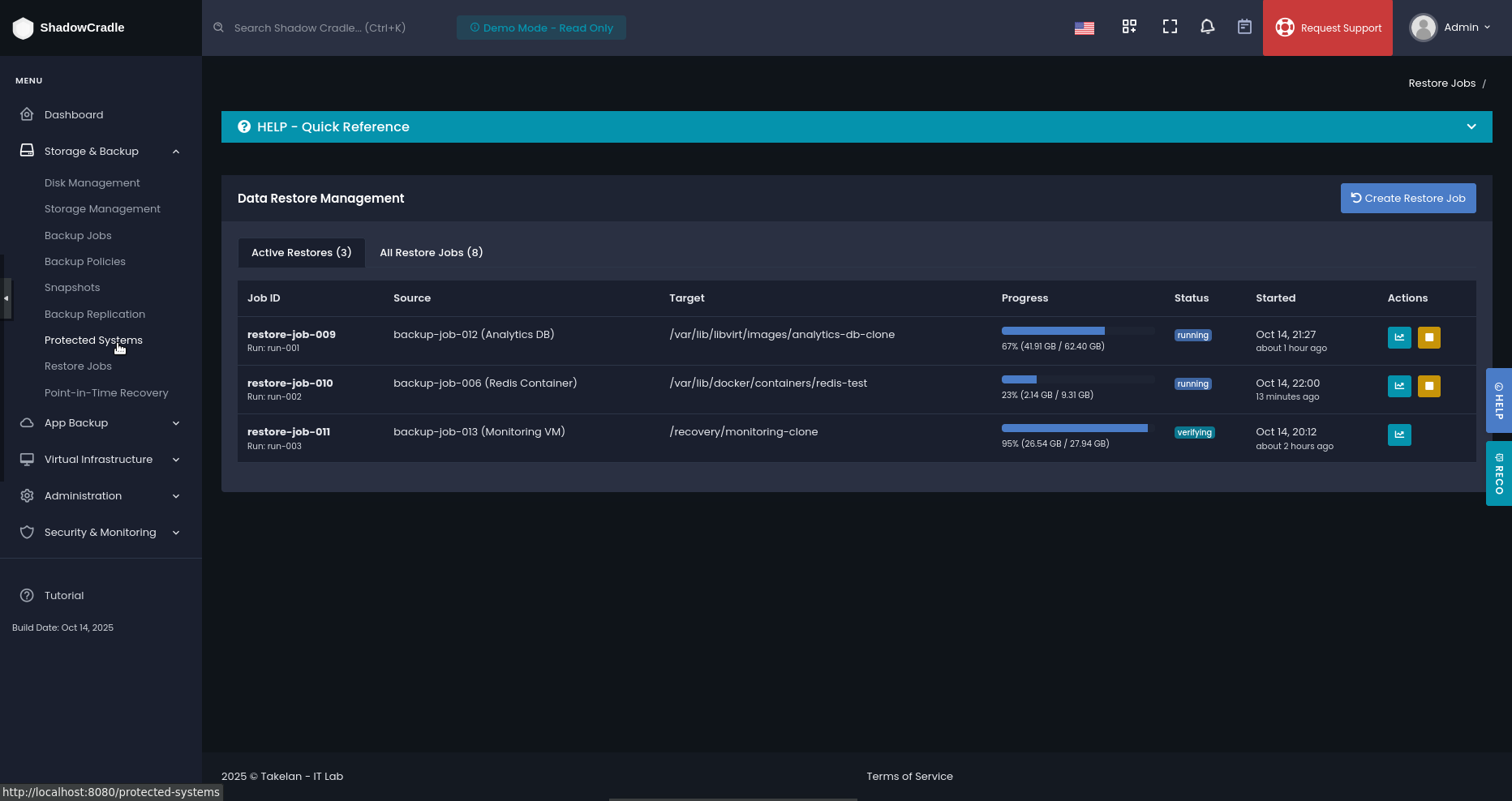Click the ShadowCradle shield logo icon
Image resolution: width=1512 pixels, height=801 pixels.
(23, 28)
